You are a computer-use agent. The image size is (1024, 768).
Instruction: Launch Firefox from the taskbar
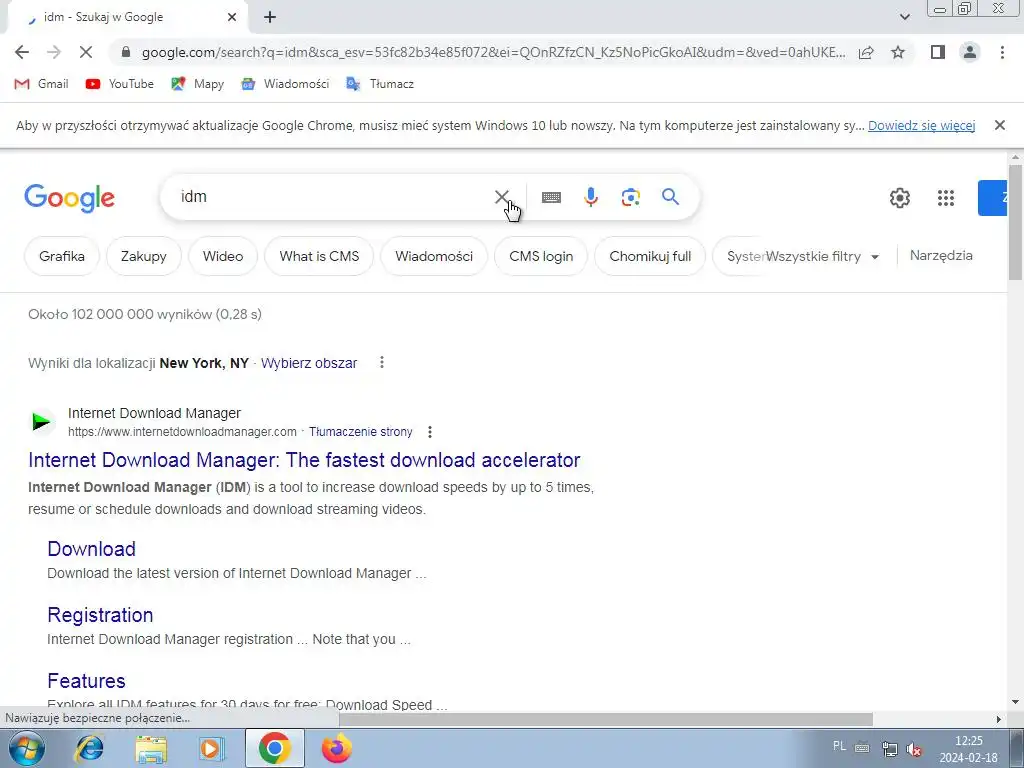tap(336, 748)
